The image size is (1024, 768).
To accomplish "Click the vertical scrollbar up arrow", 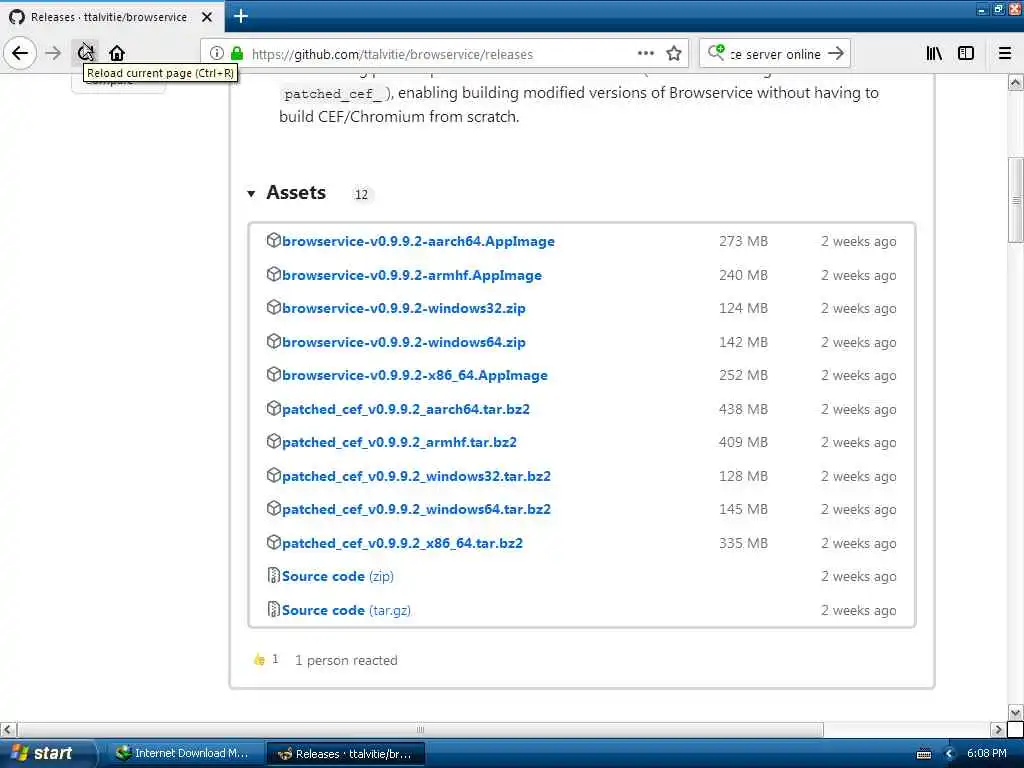I will click(1016, 83).
